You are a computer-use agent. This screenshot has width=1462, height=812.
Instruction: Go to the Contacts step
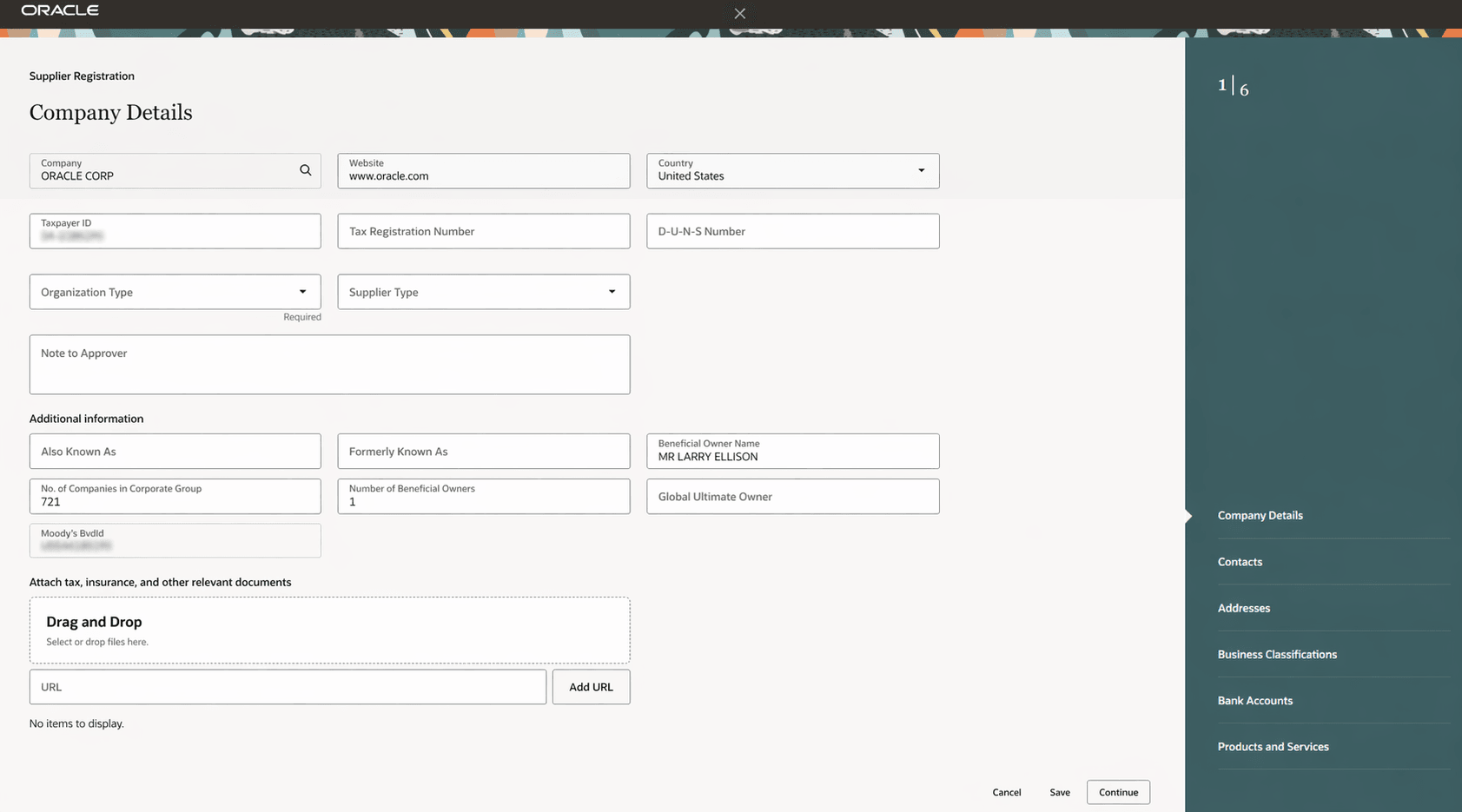1240,562
